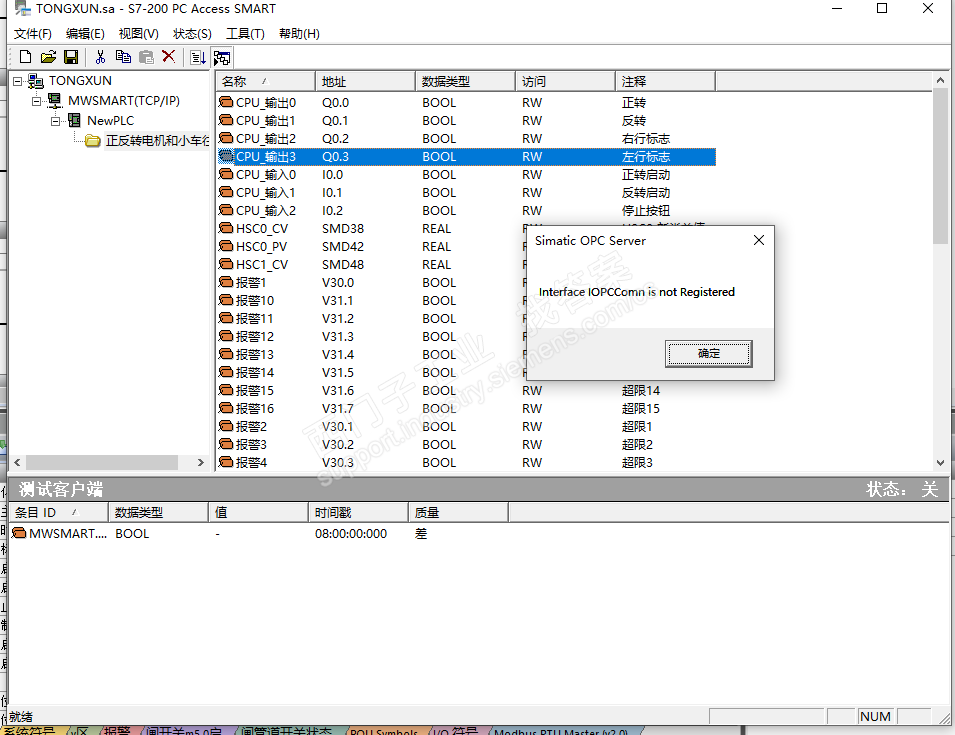This screenshot has width=955, height=735.
Task: Click the item icon of 报警1
Action: 226,282
